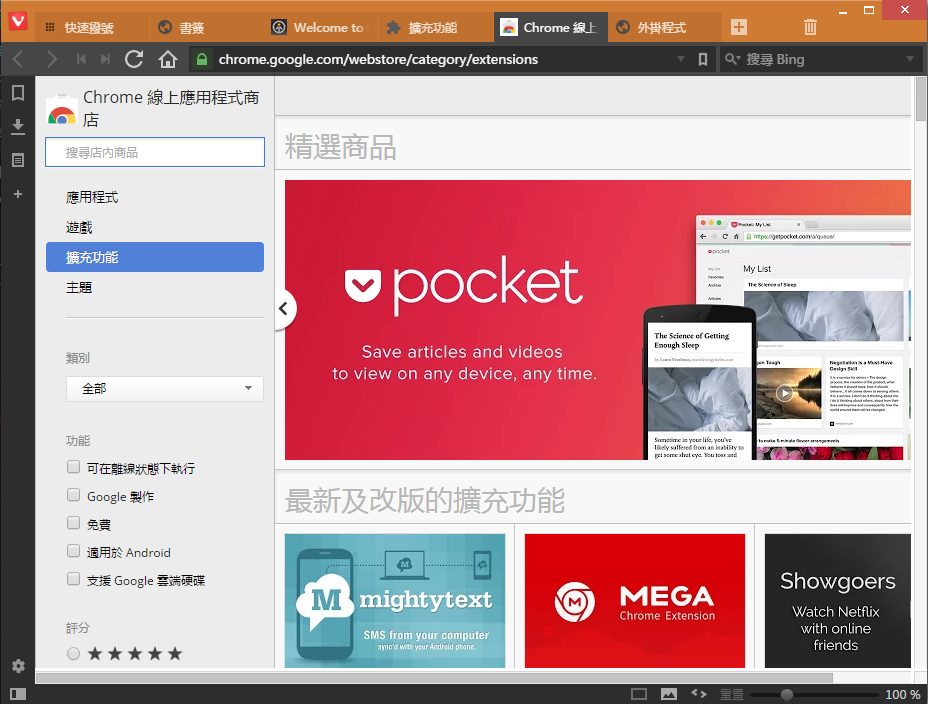Viewport: 928px width, 704px height.
Task: Click the 重置 zoom reset button
Action: (x=732, y=695)
